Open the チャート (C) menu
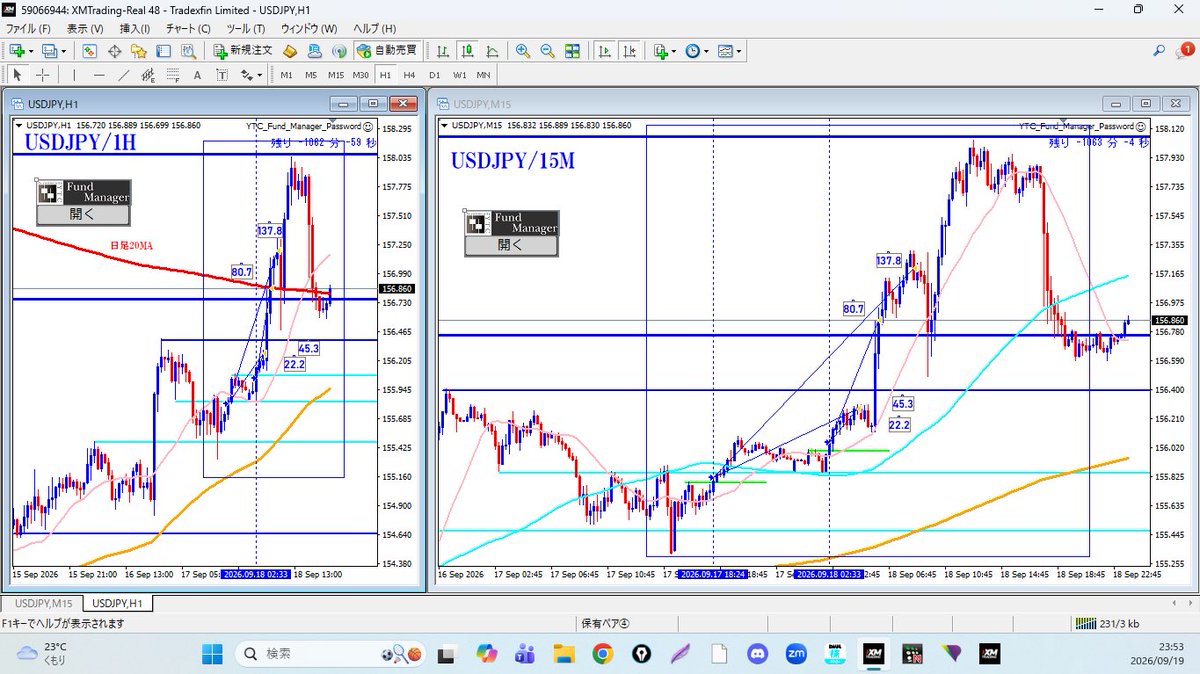The height and width of the screenshot is (674, 1200). (x=188, y=28)
